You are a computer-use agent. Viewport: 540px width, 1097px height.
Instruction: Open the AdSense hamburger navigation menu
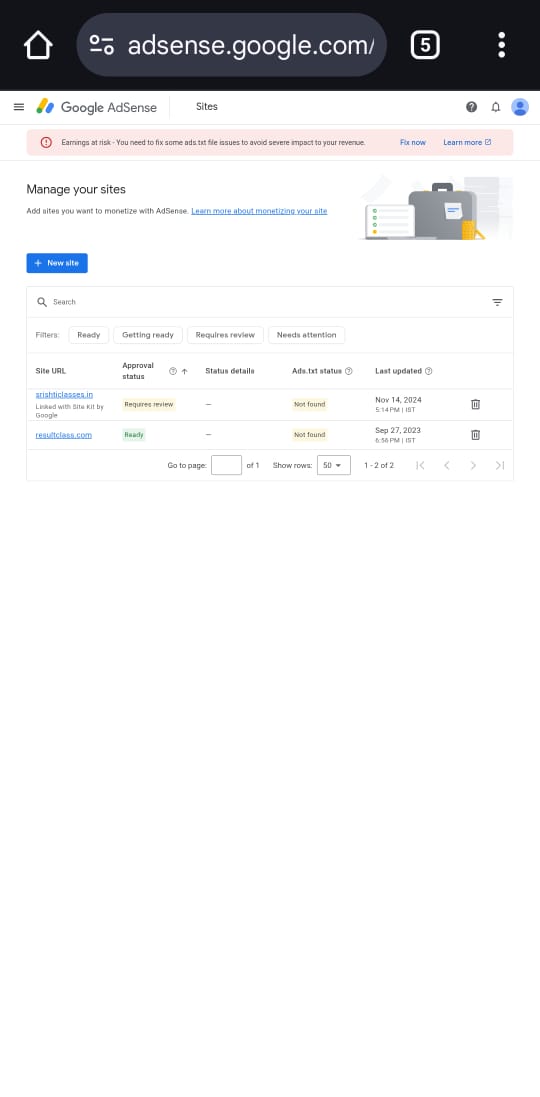(x=19, y=107)
